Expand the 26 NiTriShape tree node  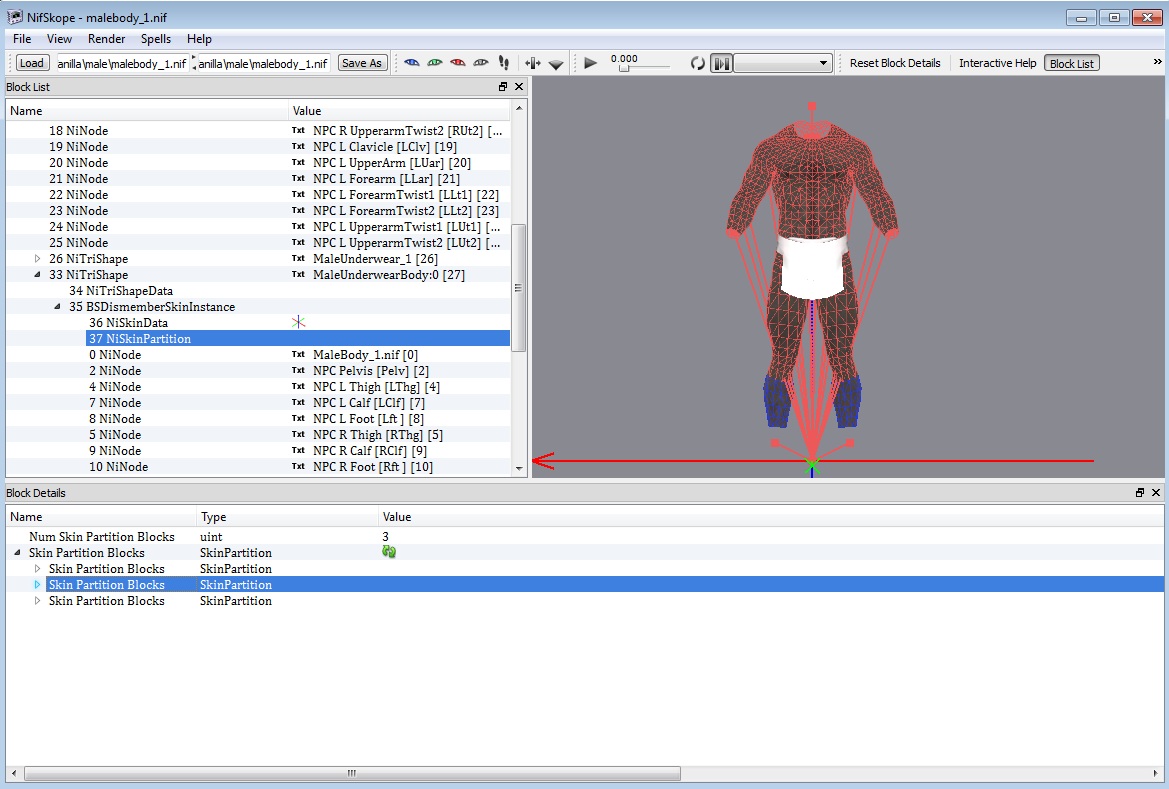(38, 259)
